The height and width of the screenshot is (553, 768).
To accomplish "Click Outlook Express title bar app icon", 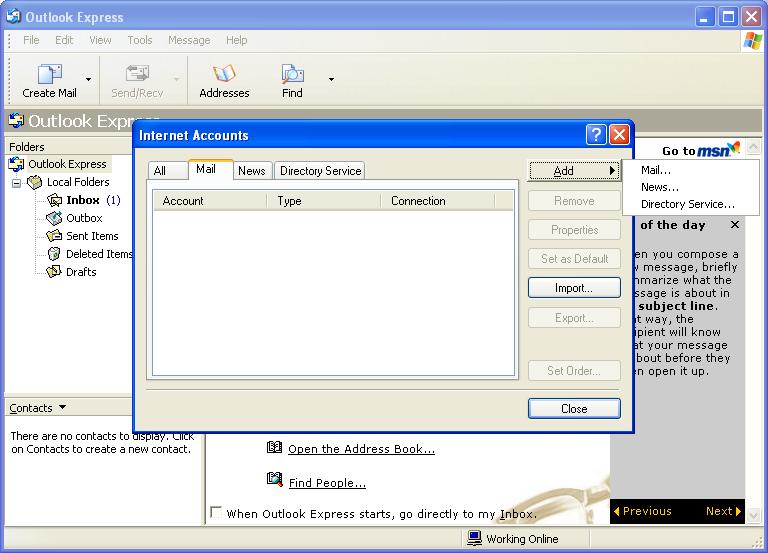I will click(14, 17).
